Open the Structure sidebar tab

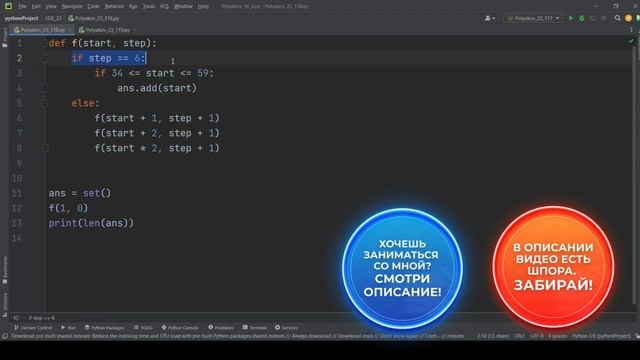pyautogui.click(x=4, y=304)
